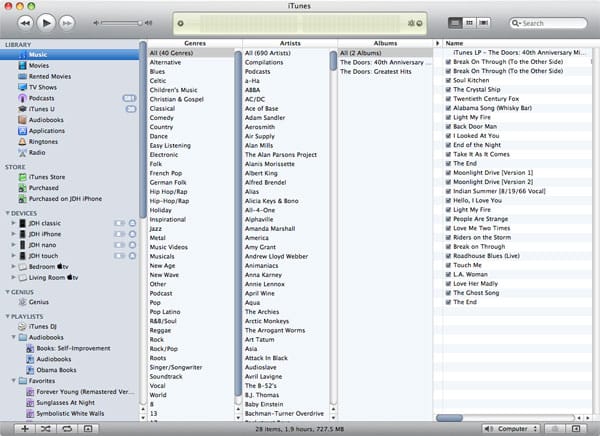
Task: Open Podcasts in the sidebar
Action: (41, 98)
